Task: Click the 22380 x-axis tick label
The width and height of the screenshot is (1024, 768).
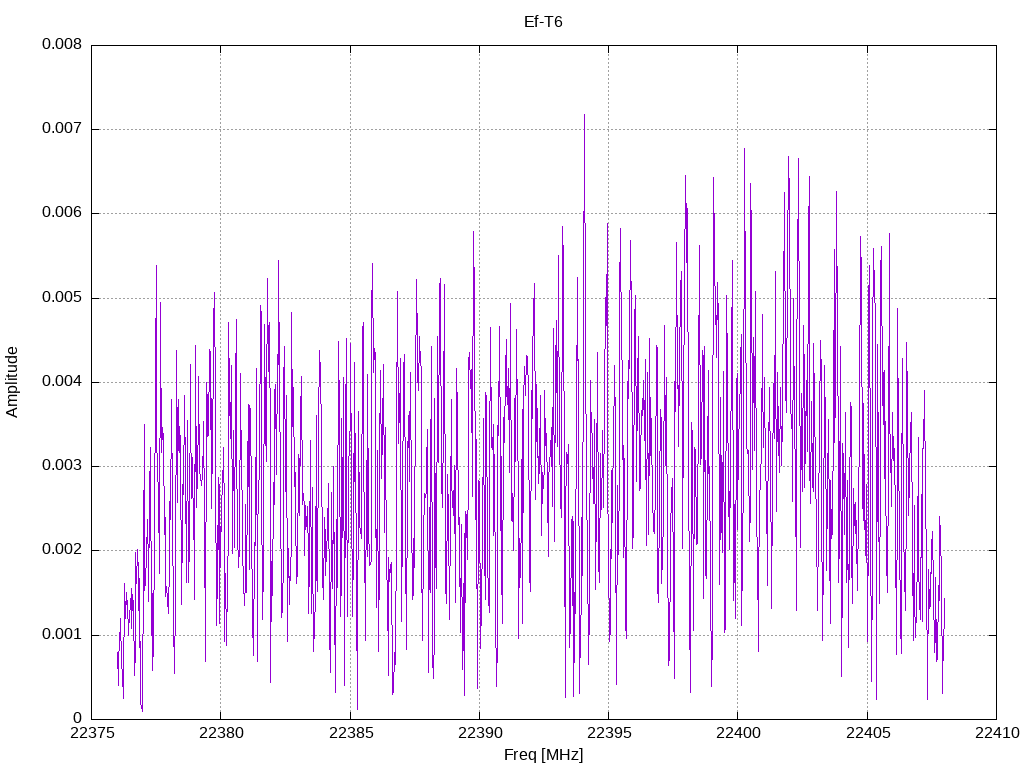Action: click(x=221, y=733)
